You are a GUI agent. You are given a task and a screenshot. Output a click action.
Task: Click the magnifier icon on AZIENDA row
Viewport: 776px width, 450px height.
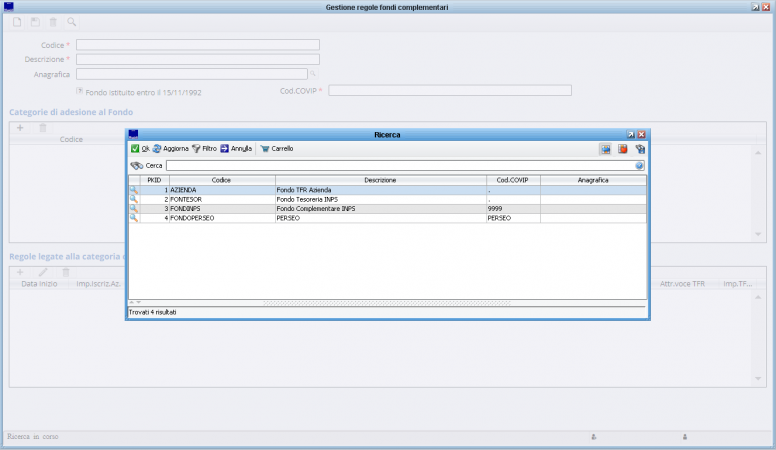pos(133,190)
